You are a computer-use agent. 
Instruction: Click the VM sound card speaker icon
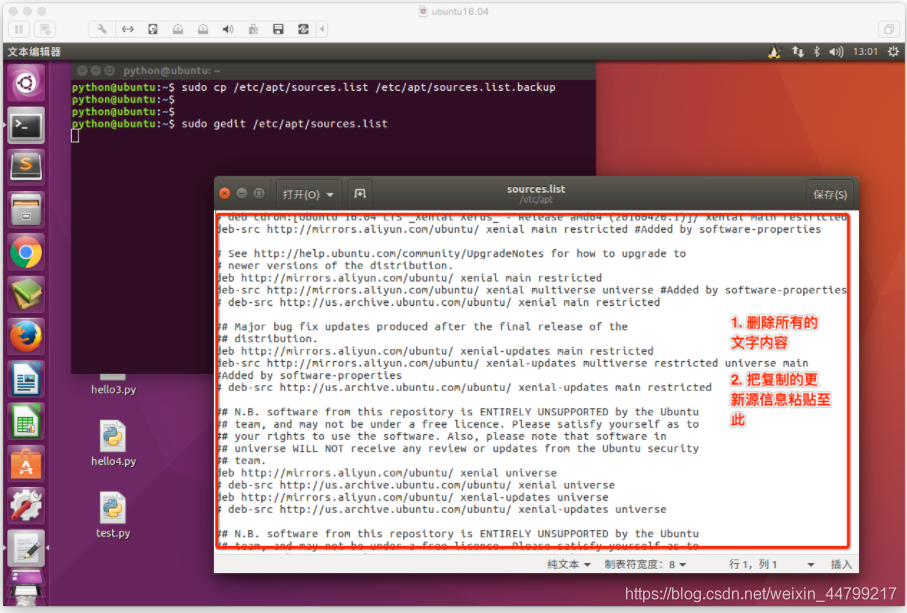pyautogui.click(x=228, y=29)
